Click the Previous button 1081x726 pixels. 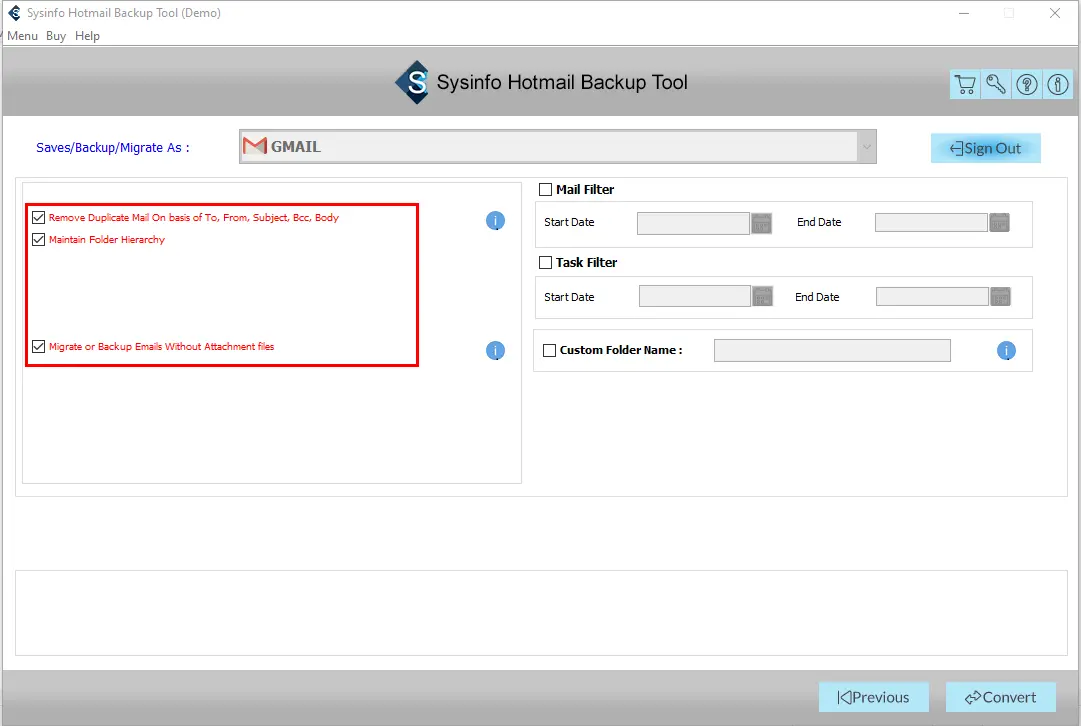point(873,697)
